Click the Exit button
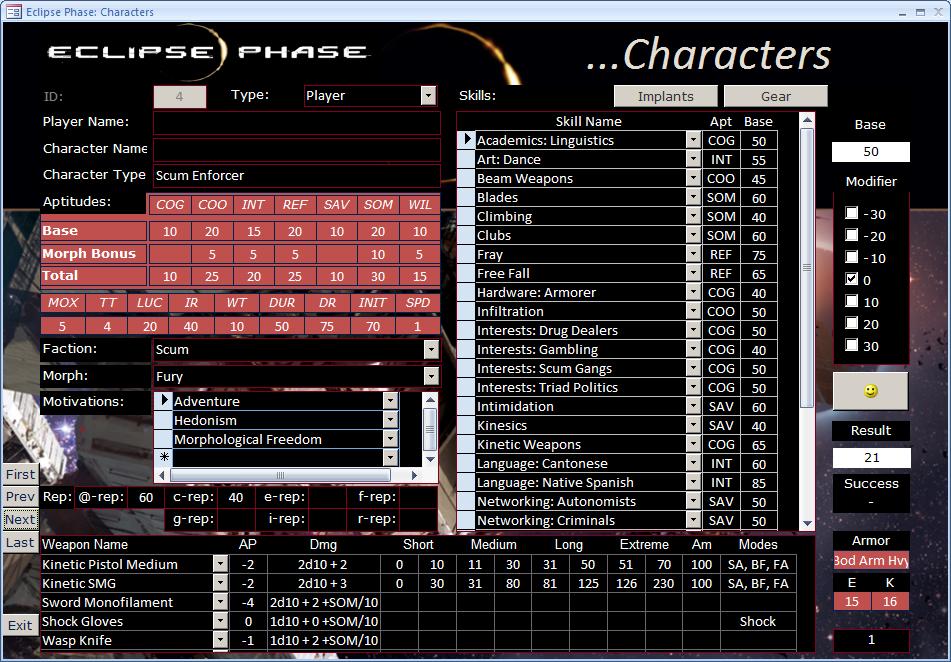Image resolution: width=951 pixels, height=662 pixels. pos(21,626)
